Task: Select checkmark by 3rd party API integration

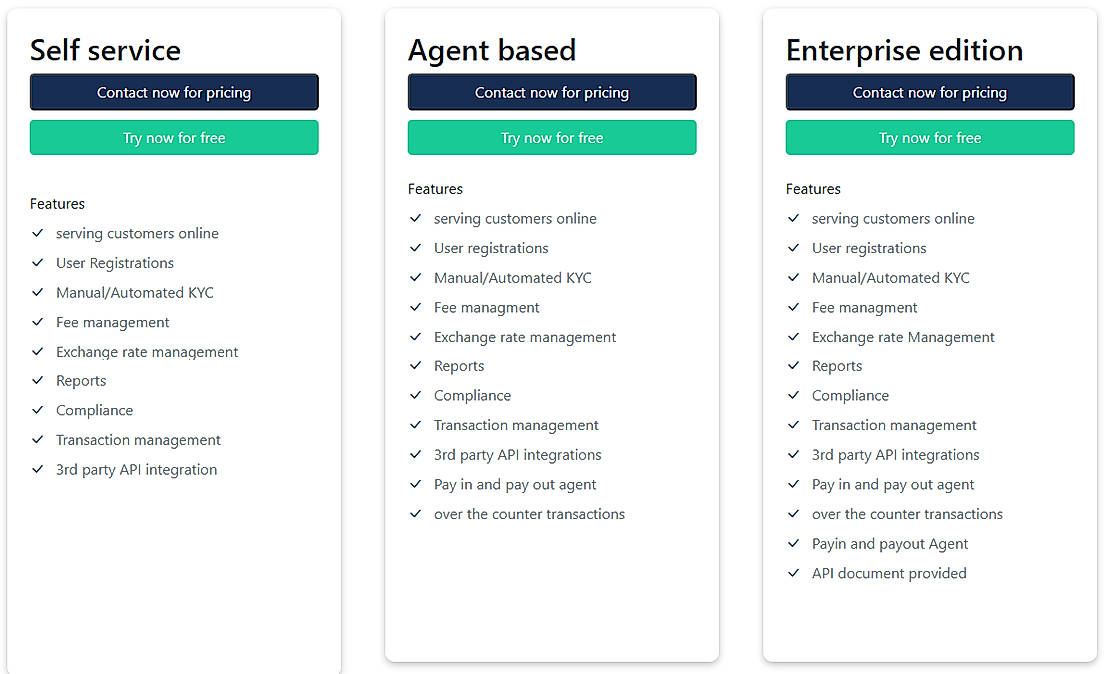Action: point(38,469)
